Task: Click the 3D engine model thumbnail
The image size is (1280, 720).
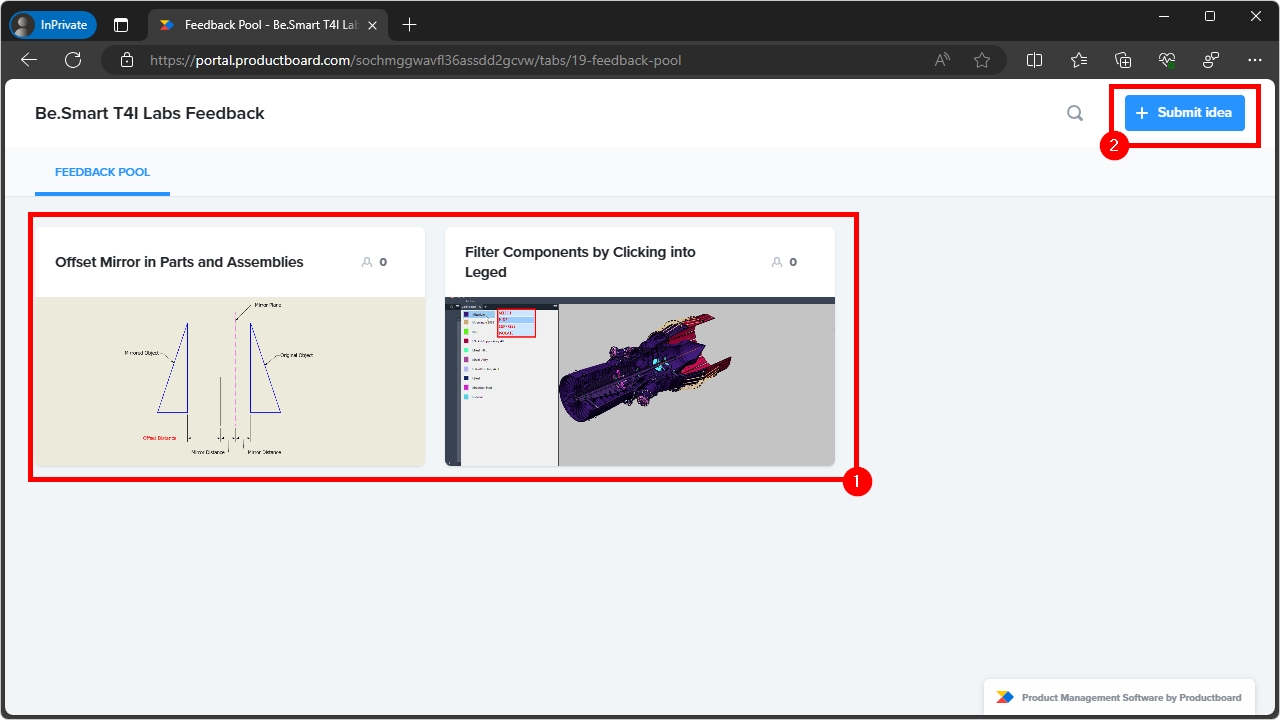Action: pos(640,381)
